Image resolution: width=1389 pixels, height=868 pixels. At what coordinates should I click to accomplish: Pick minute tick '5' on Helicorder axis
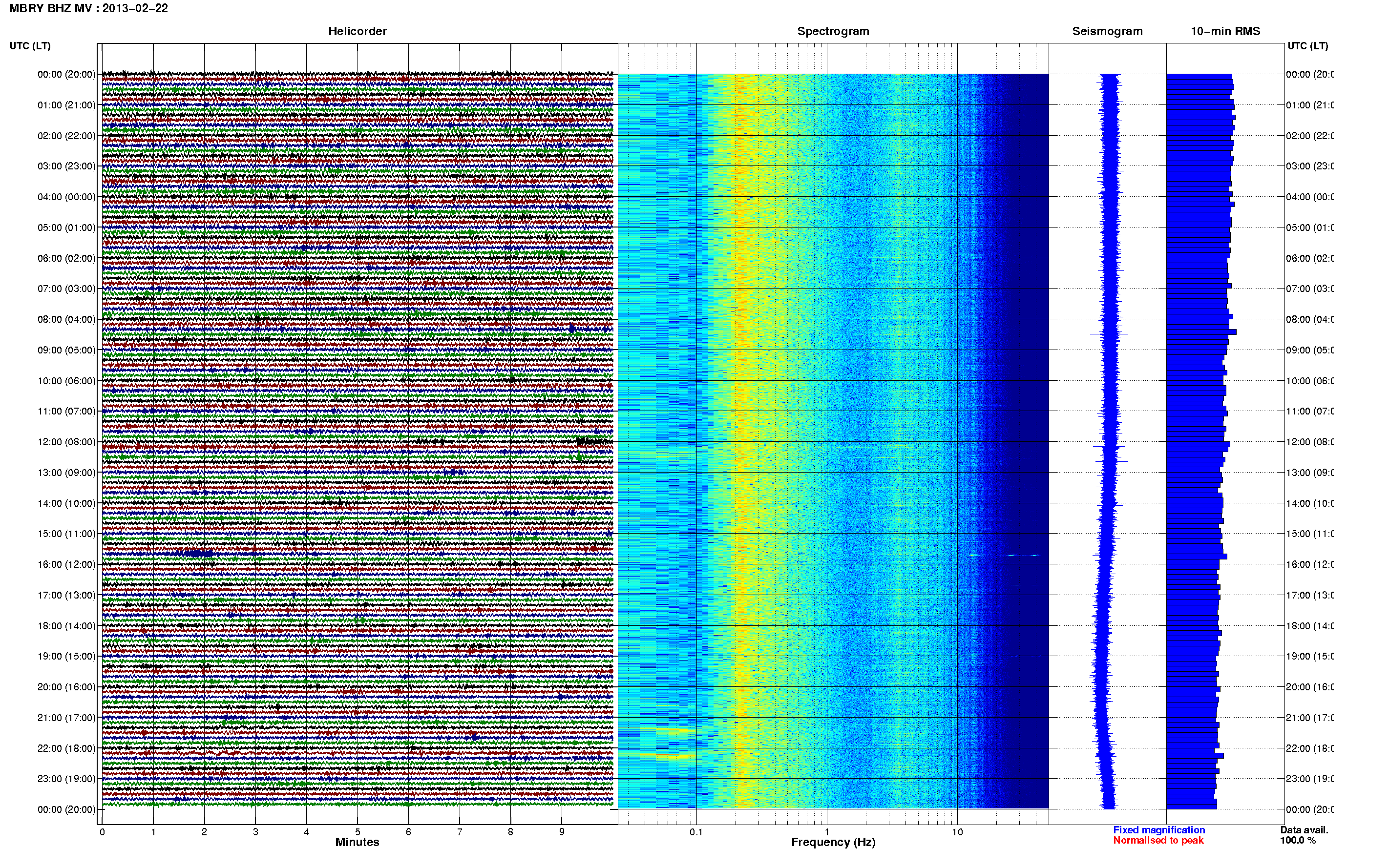357,832
